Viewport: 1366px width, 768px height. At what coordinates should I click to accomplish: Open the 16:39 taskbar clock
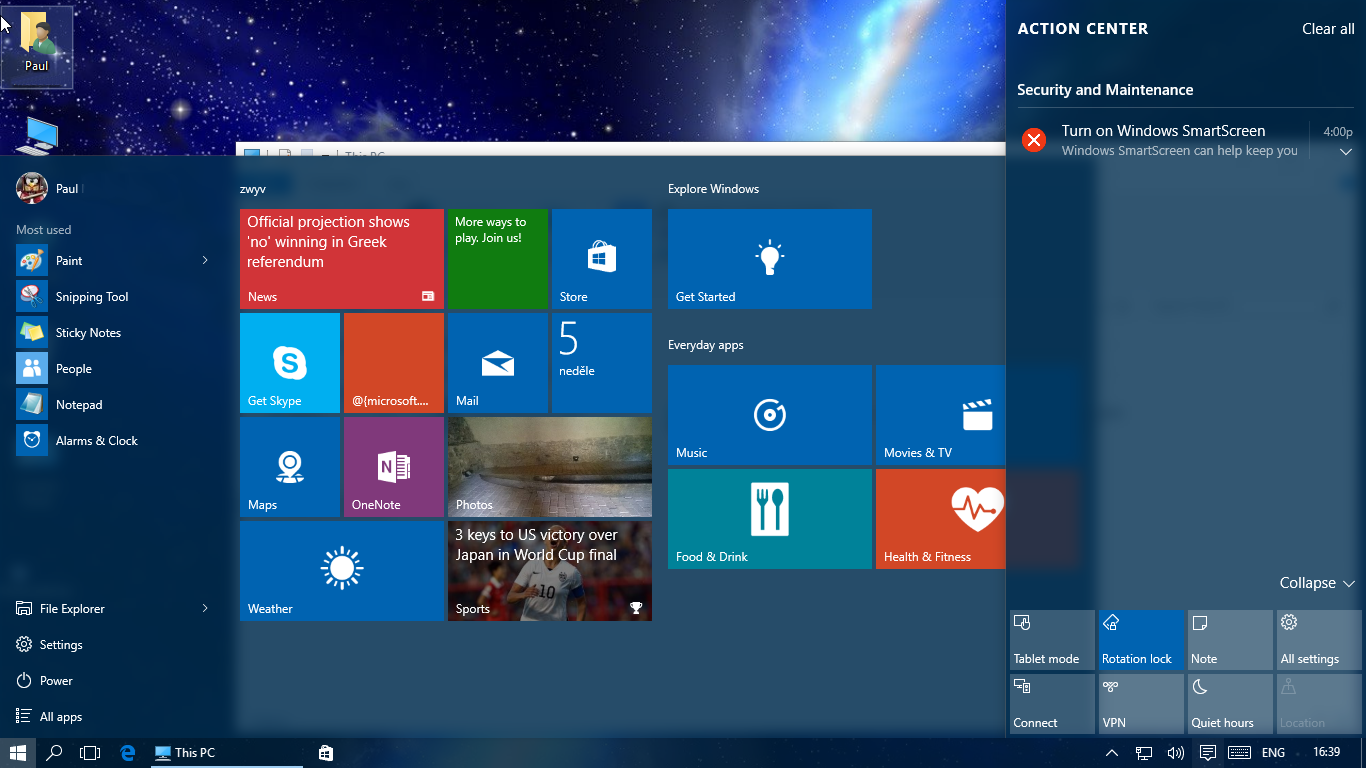point(1326,752)
